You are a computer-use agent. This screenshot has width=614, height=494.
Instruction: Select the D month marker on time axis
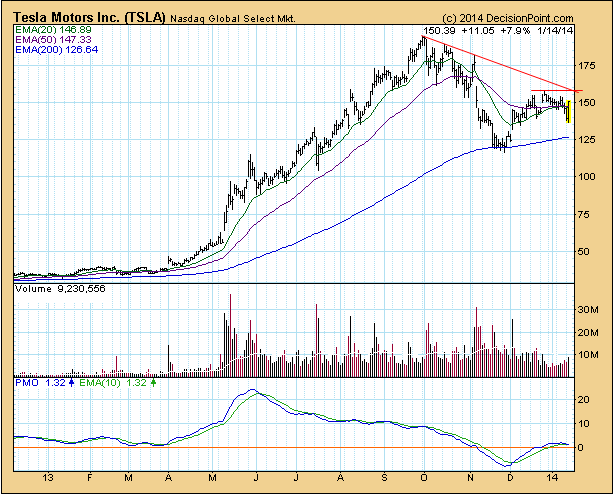pos(511,480)
